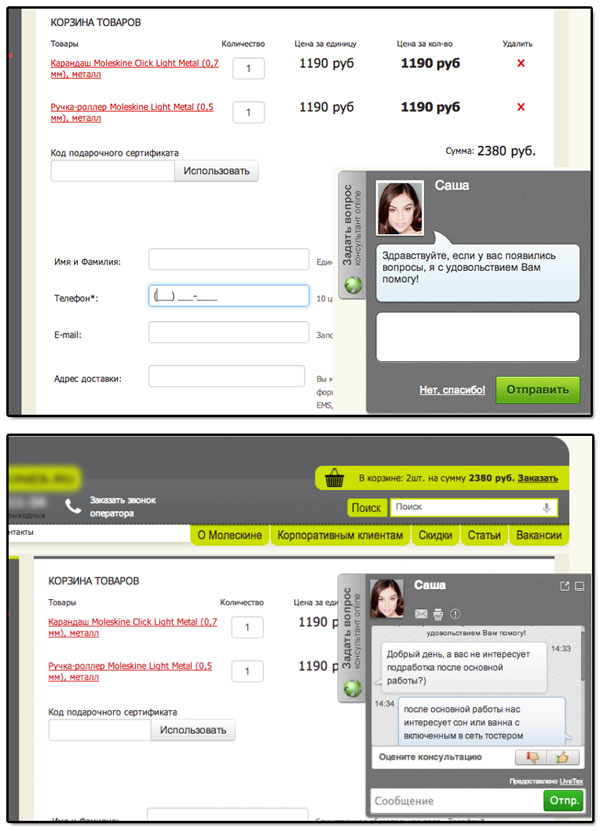Click the microphone icon in search field
Screen dimensions: 600x831
click(546, 507)
